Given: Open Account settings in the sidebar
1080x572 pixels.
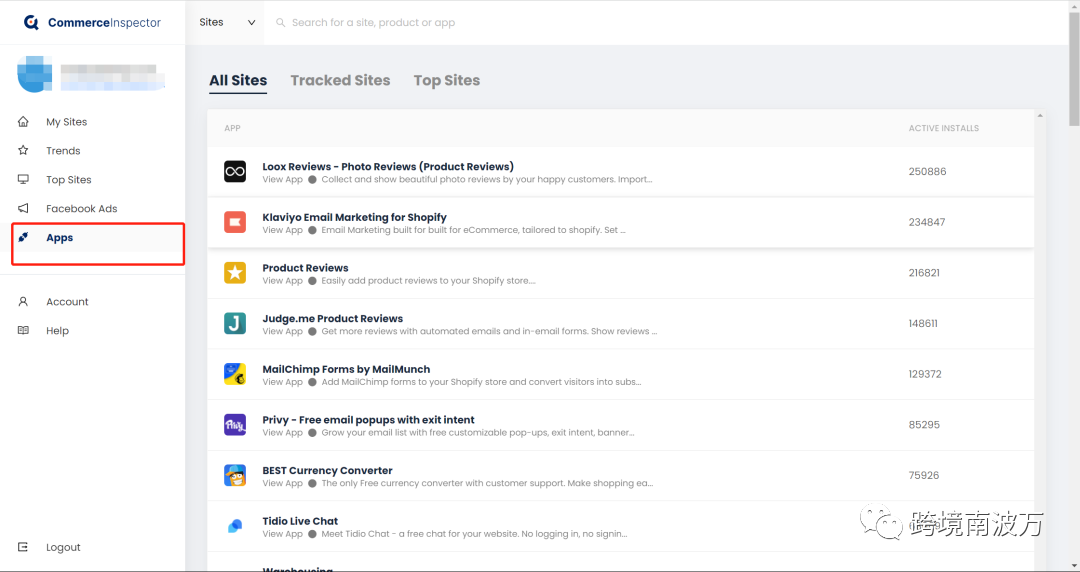Looking at the screenshot, I should tap(67, 302).
